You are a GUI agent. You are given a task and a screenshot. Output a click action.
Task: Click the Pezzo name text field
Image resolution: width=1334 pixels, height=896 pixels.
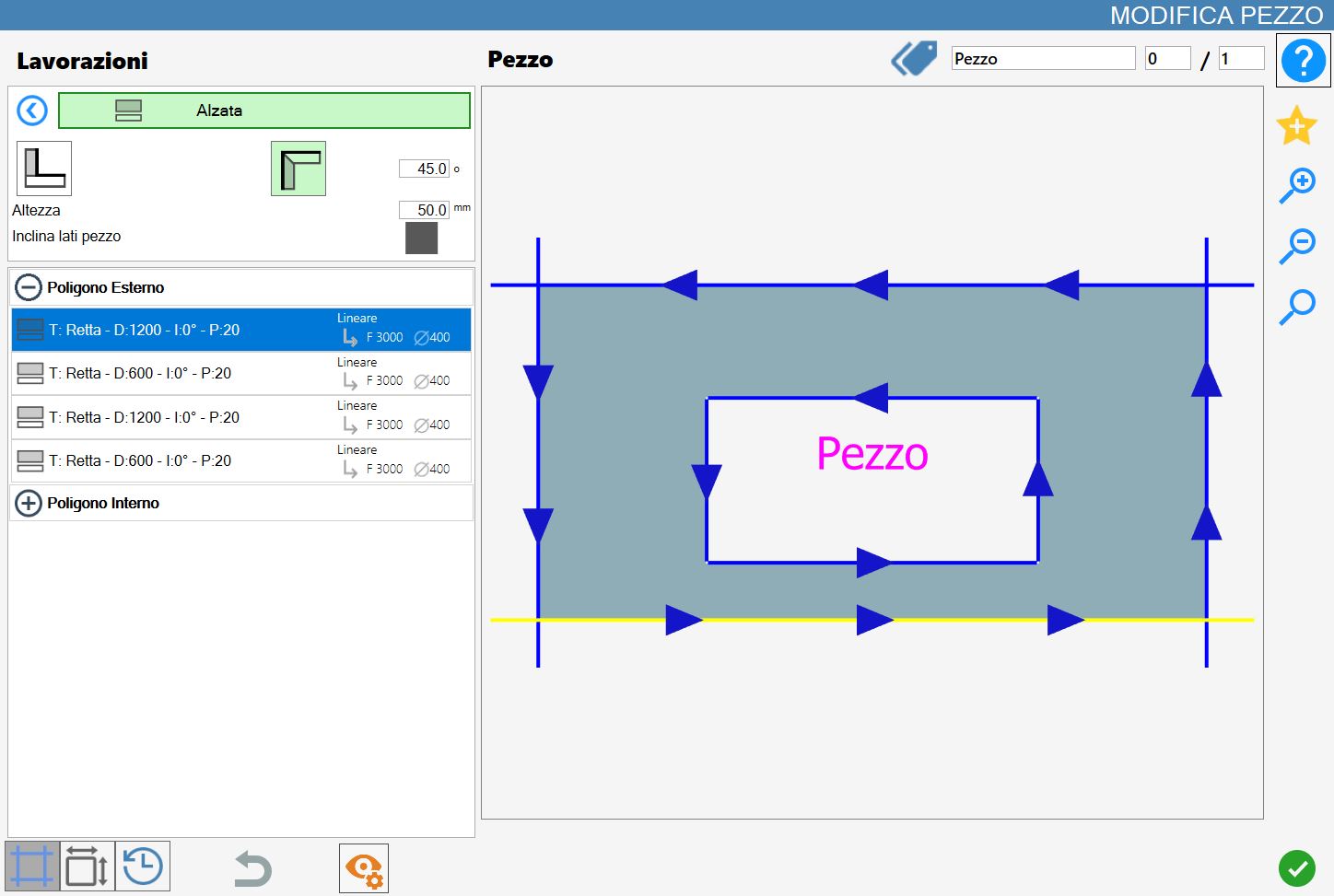coord(1043,59)
